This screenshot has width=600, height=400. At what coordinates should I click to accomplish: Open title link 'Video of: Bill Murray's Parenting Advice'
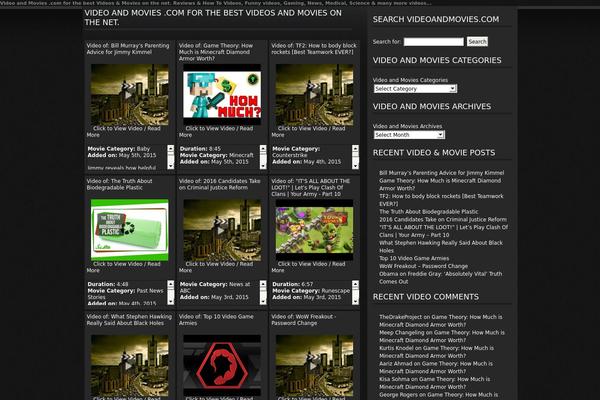click(x=128, y=49)
